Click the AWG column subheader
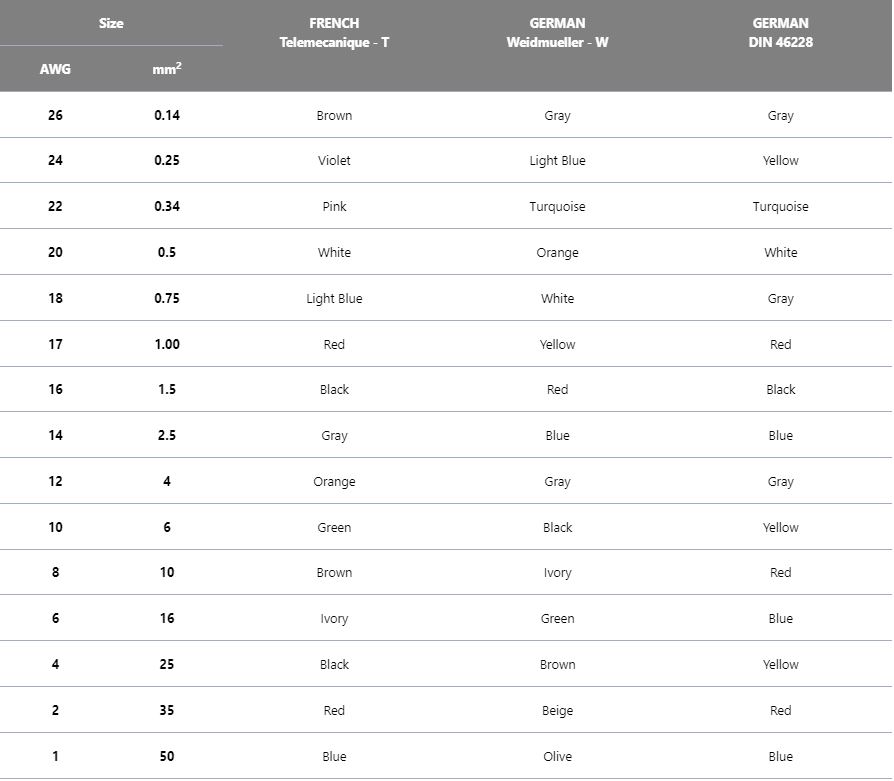894x781 pixels. pyautogui.click(x=55, y=70)
